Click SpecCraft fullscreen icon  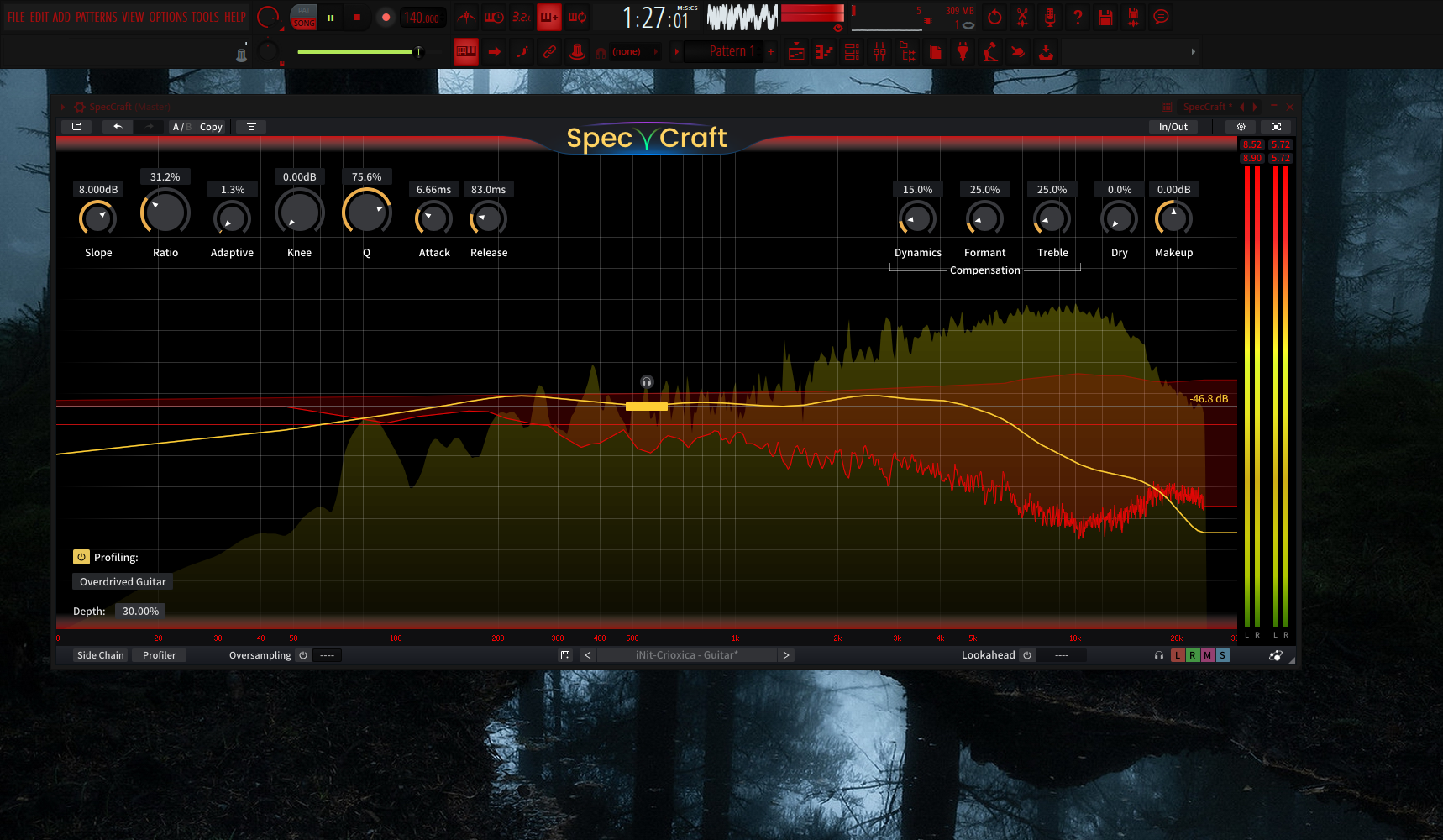tap(1276, 127)
